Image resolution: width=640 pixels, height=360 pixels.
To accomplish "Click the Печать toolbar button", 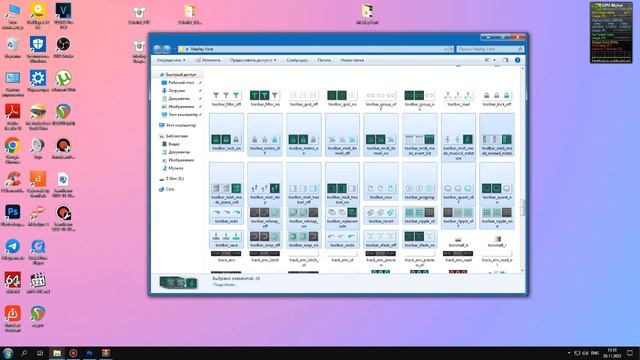I will pos(324,60).
